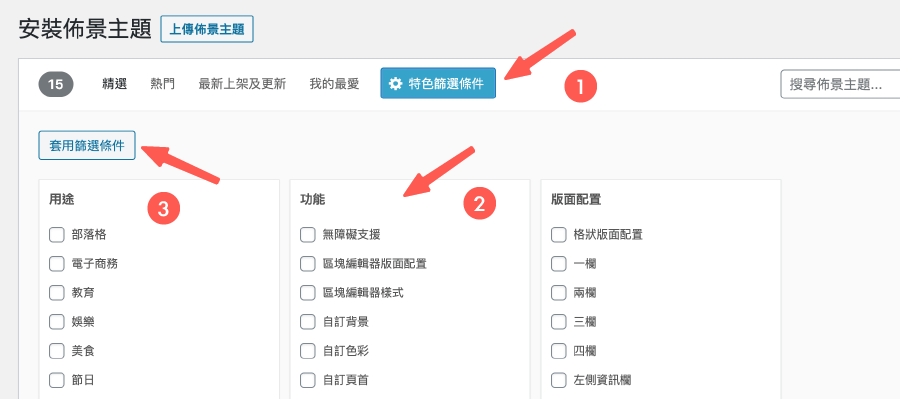Check the 教育 option
This screenshot has width=900, height=399.
[x=56, y=293]
